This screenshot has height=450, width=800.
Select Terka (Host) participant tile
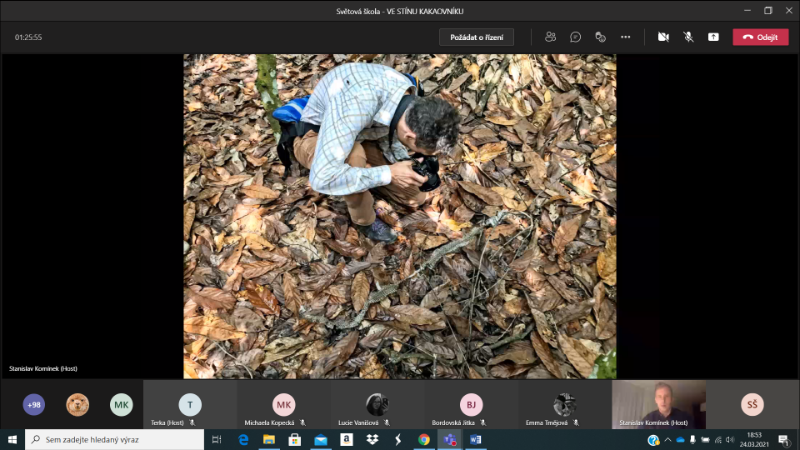pos(190,404)
